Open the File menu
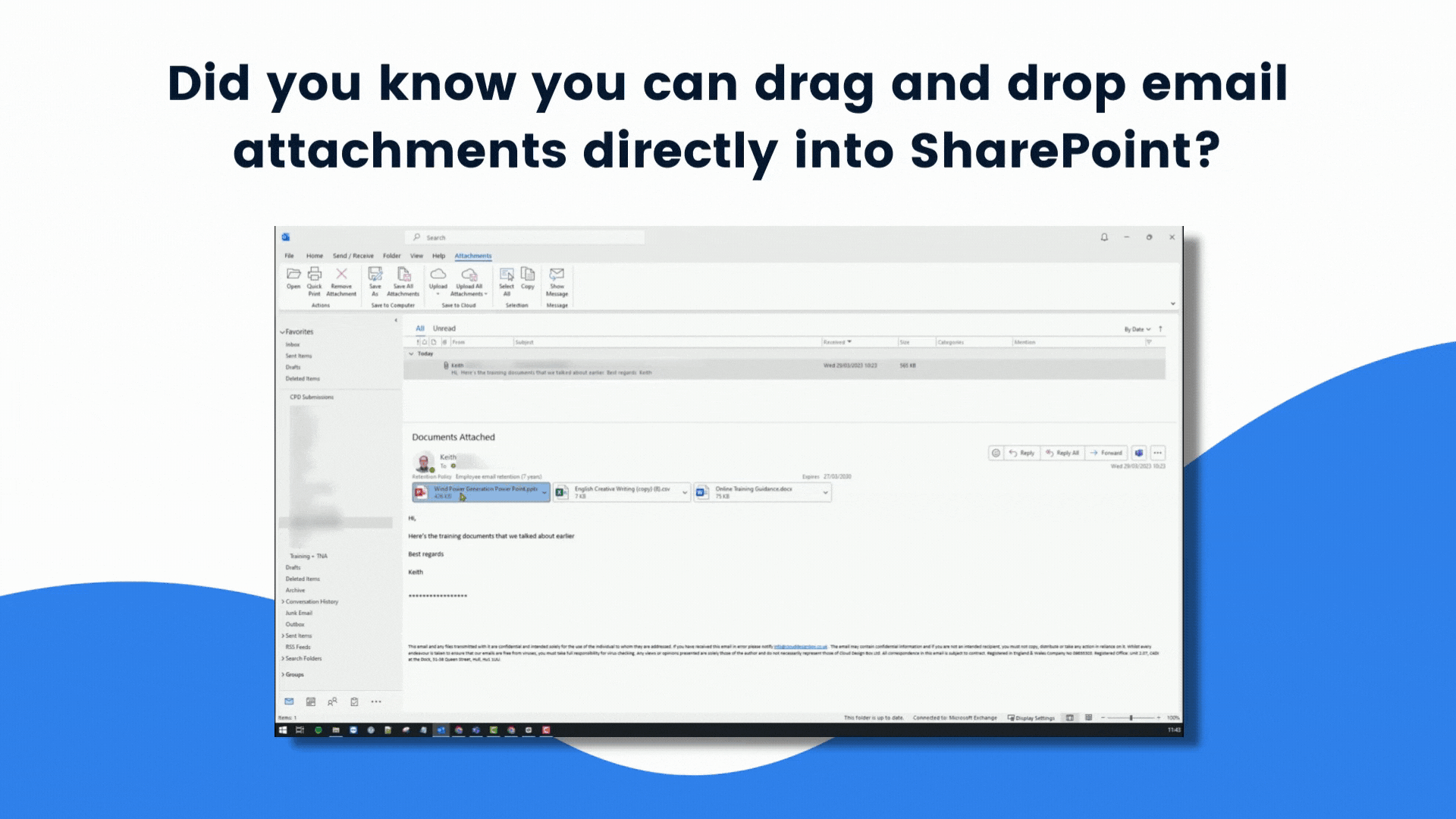The image size is (1456, 819). click(x=290, y=256)
